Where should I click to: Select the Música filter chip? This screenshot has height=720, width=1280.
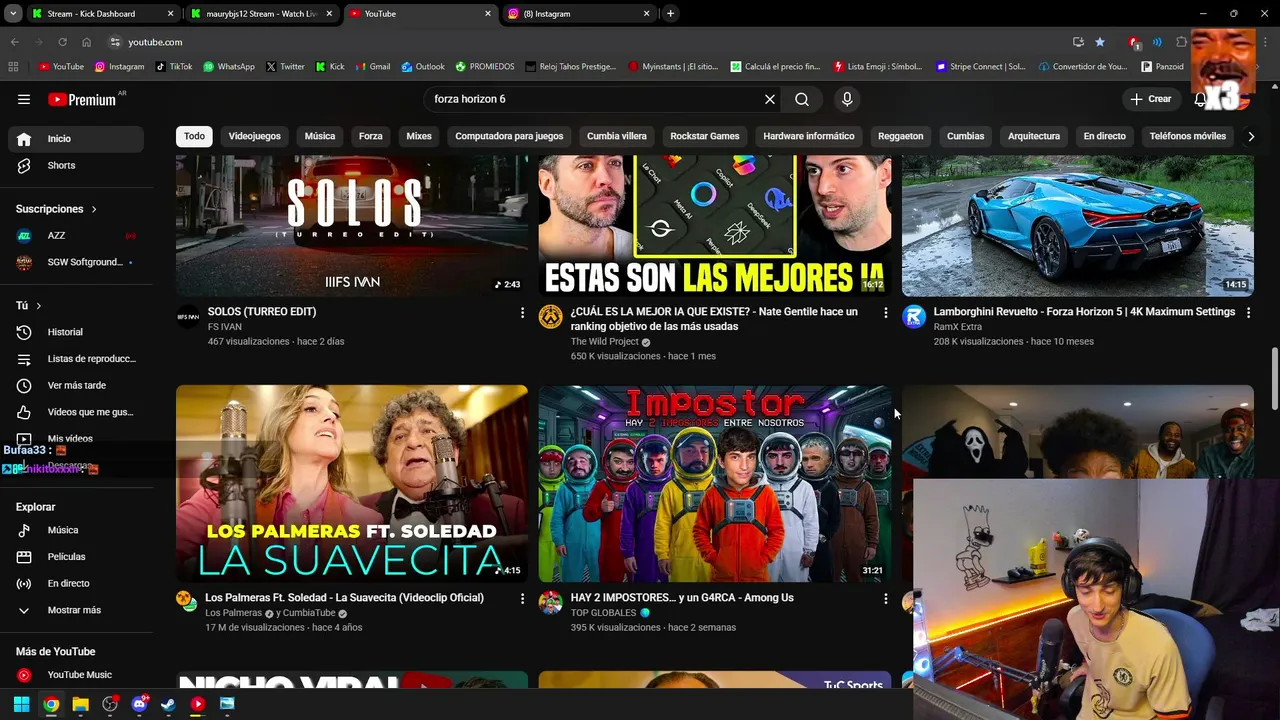320,136
